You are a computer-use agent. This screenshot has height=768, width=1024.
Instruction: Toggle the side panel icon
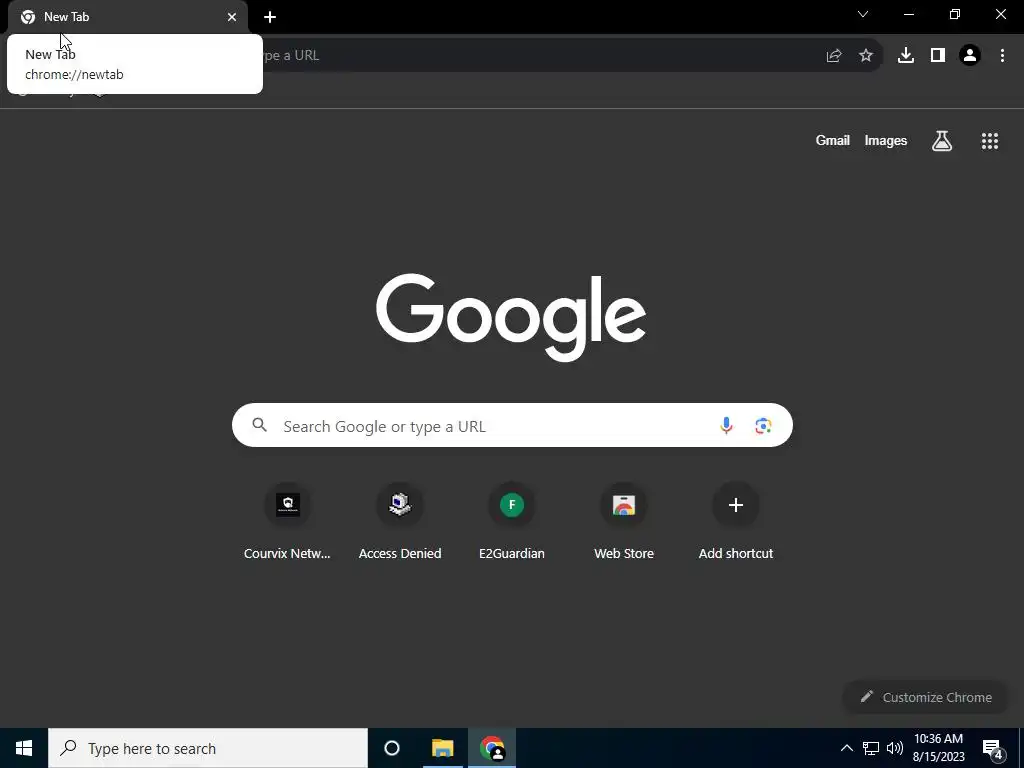[938, 56]
